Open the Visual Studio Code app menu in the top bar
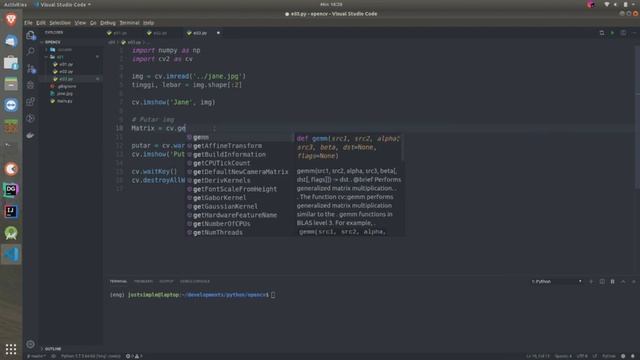640x360 pixels. [62, 4]
